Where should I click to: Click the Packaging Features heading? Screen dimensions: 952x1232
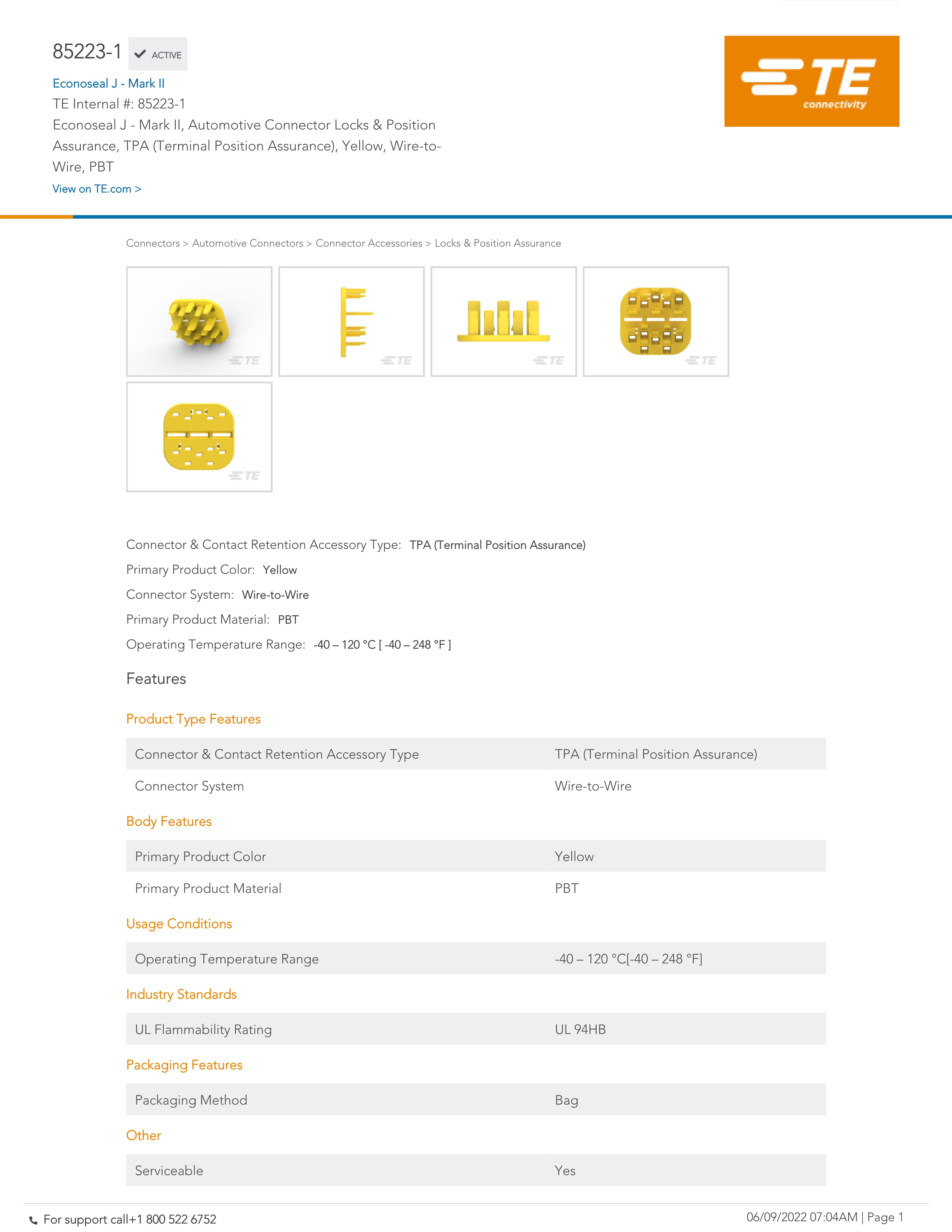(x=184, y=1065)
